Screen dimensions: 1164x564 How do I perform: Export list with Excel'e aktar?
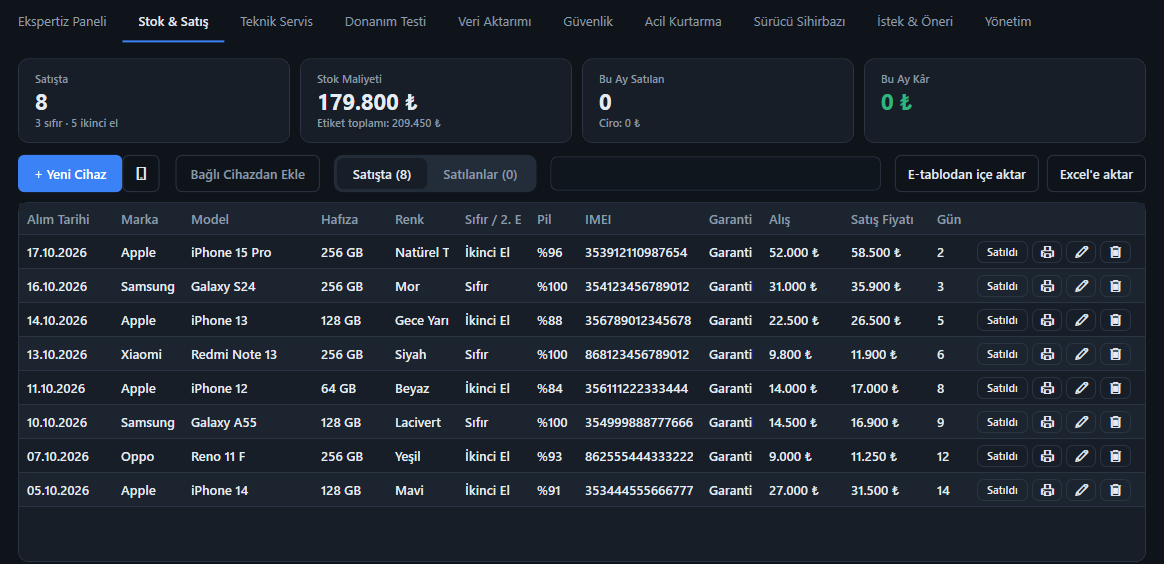[1096, 174]
